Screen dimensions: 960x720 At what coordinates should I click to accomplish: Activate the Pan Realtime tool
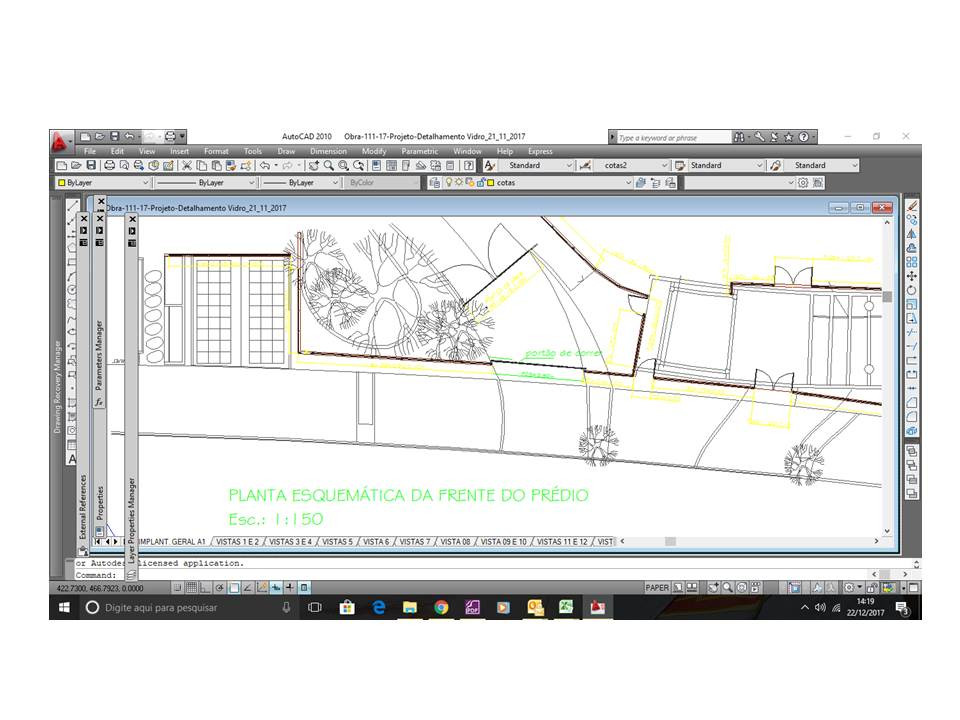313,165
